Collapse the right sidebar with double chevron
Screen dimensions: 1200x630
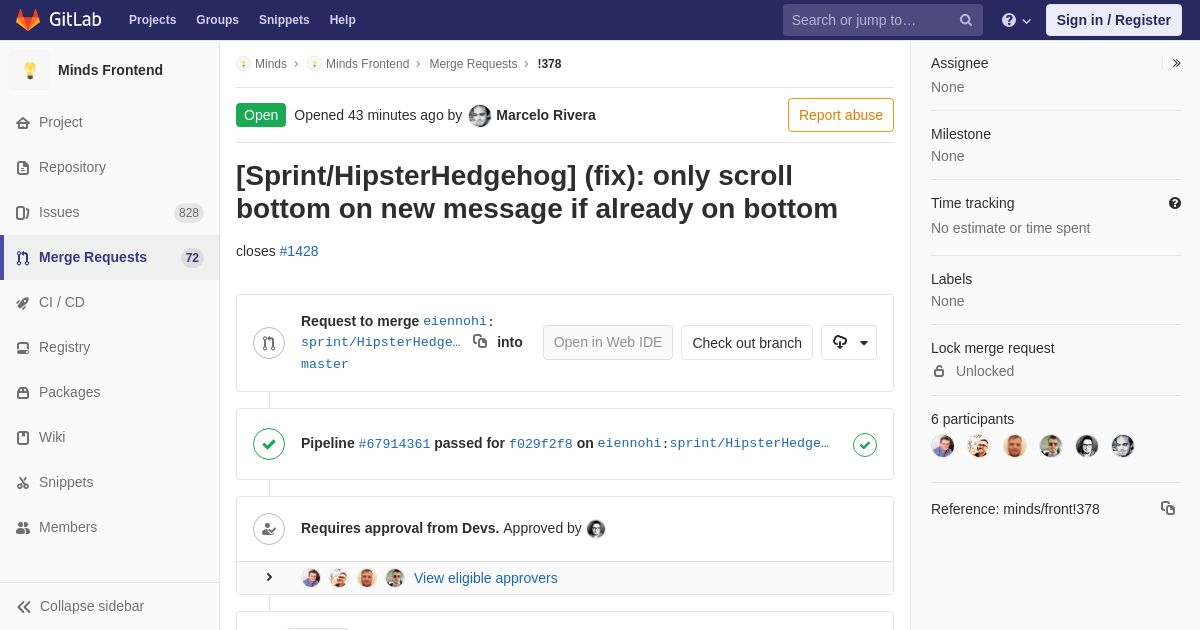[1176, 63]
